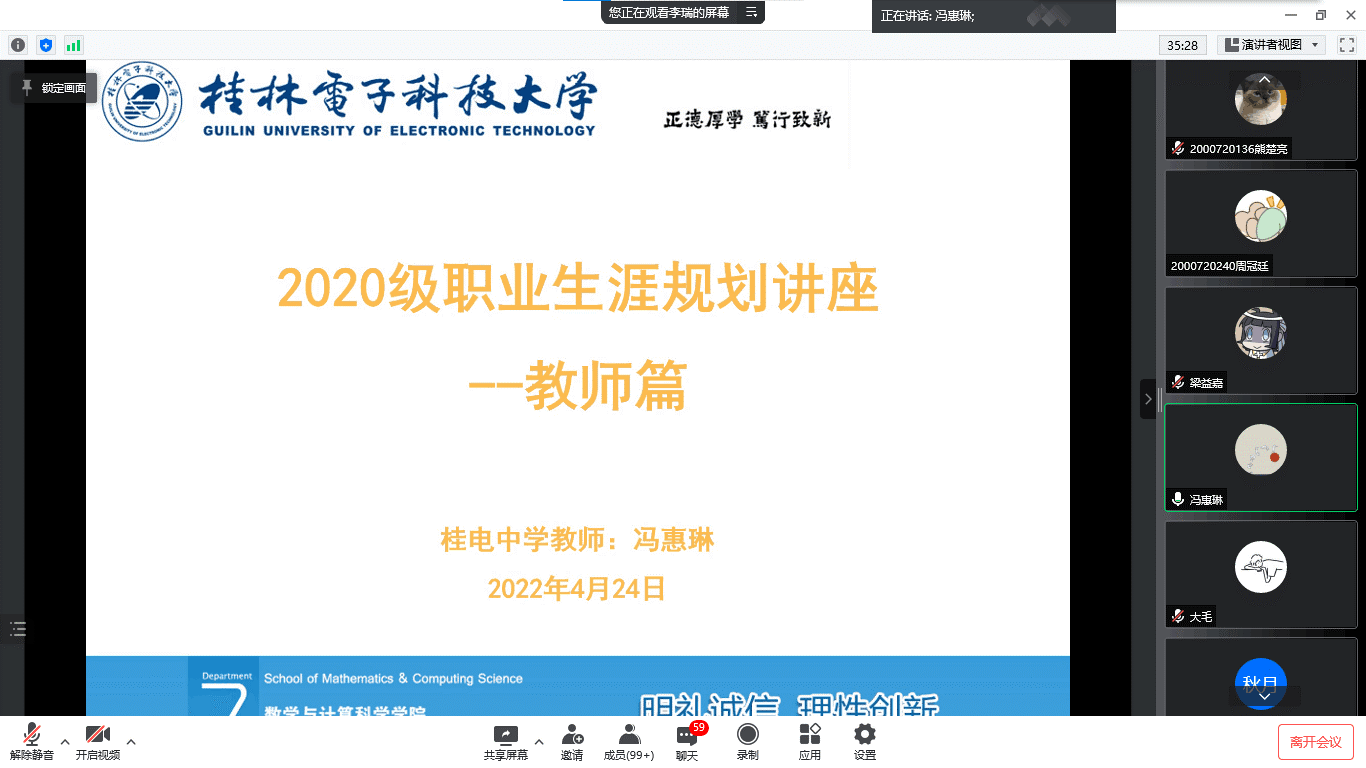Open the screen-sharing options menu at the top
1366x768 pixels.
(x=751, y=13)
